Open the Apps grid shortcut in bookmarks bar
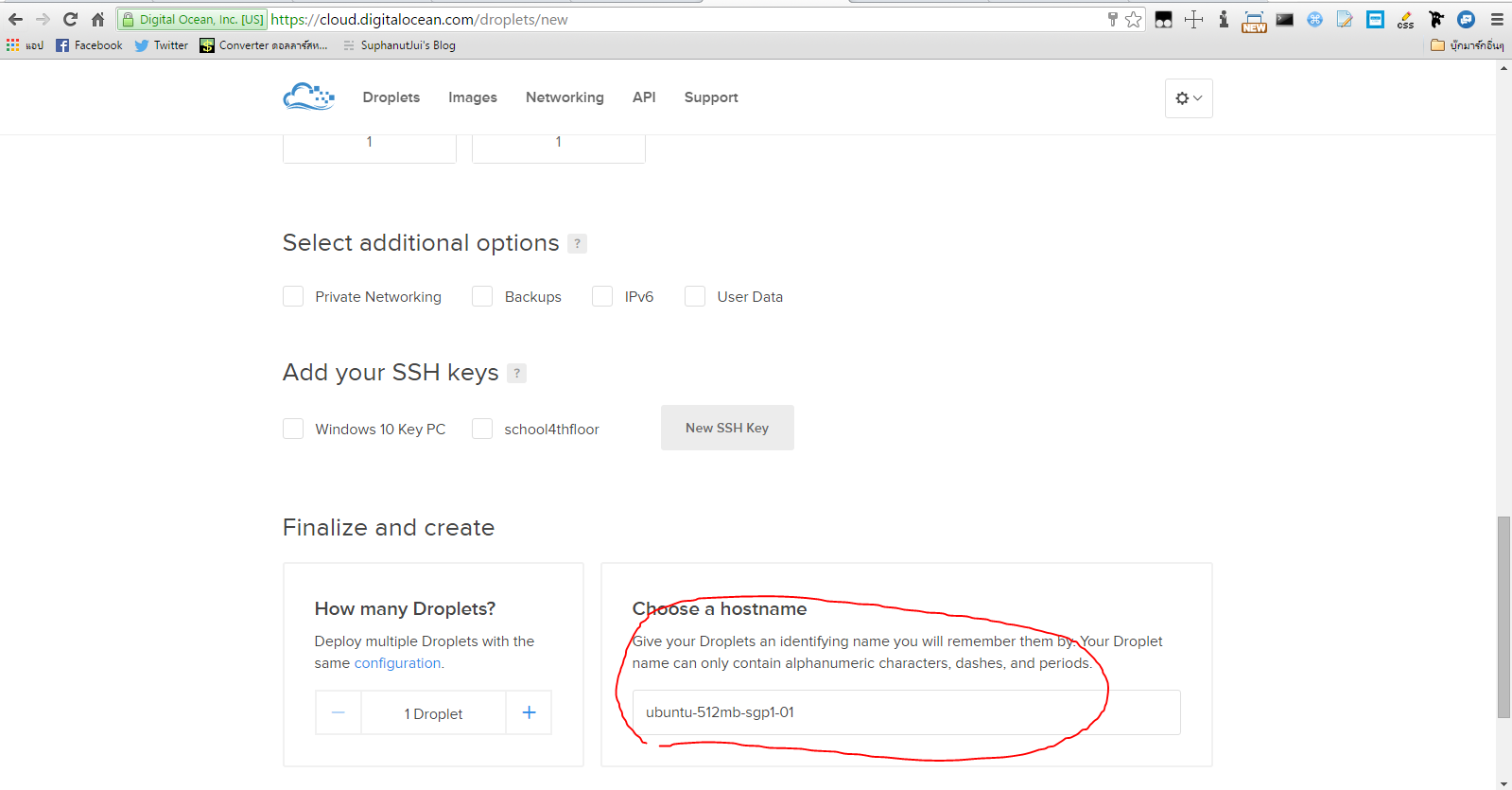The width and height of the screenshot is (1512, 790). click(25, 44)
